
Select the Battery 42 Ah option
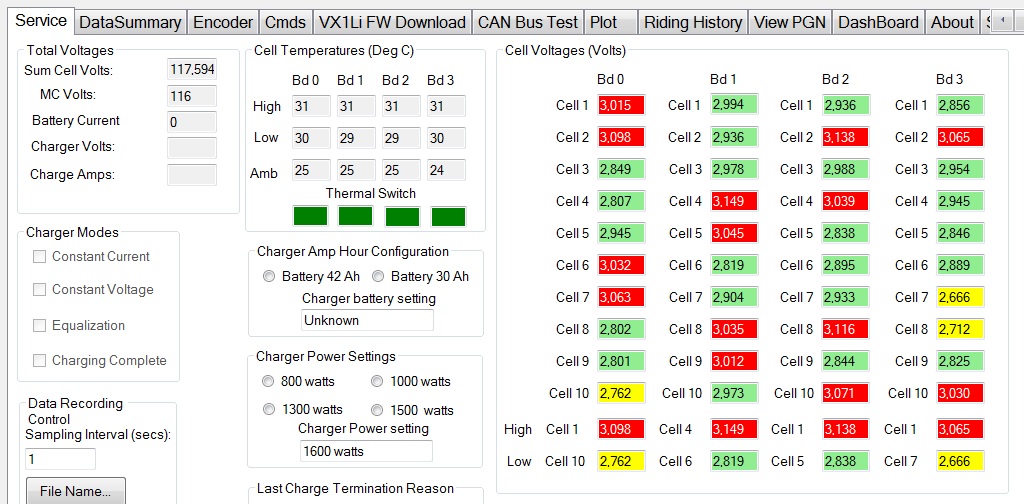(268, 277)
